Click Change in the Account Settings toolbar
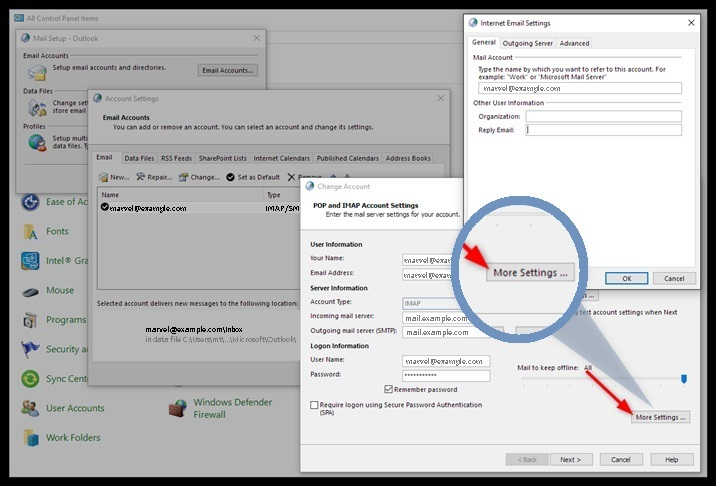Viewport: 716px width, 486px height. 199,177
